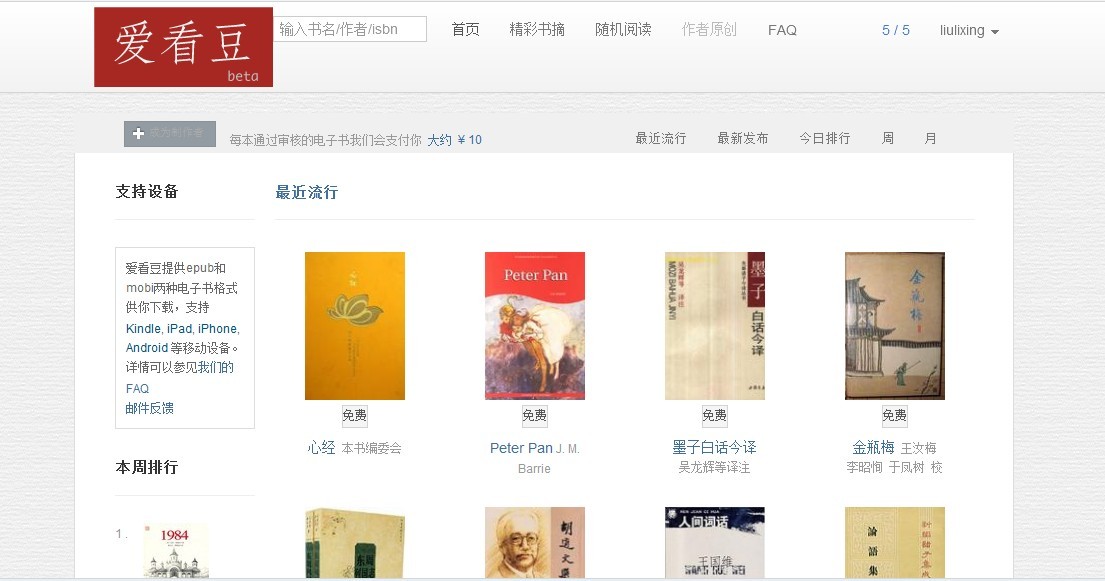The height and width of the screenshot is (581, 1105).
Task: Open the Peter Pan book cover
Action: (535, 326)
